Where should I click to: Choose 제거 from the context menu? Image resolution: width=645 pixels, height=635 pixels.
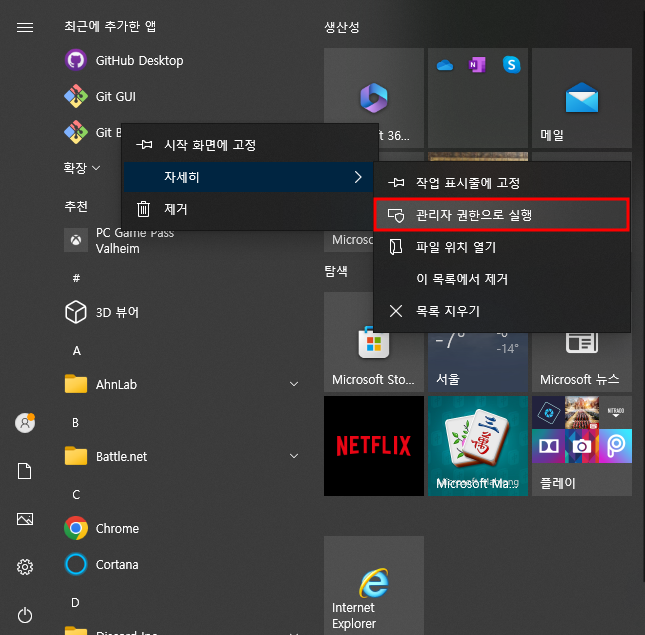click(x=249, y=209)
